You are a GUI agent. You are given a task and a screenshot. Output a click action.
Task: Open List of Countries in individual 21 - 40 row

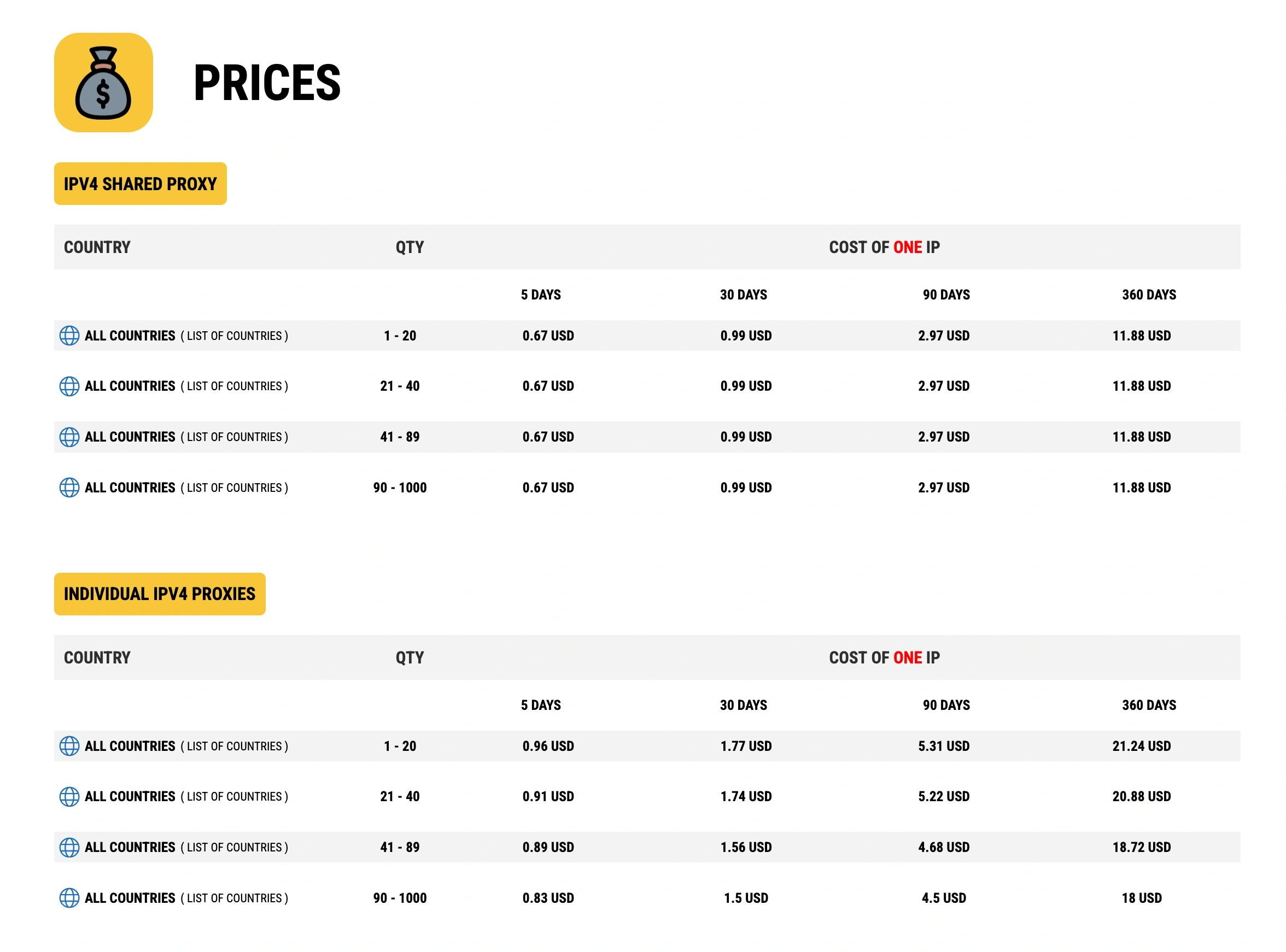(234, 797)
